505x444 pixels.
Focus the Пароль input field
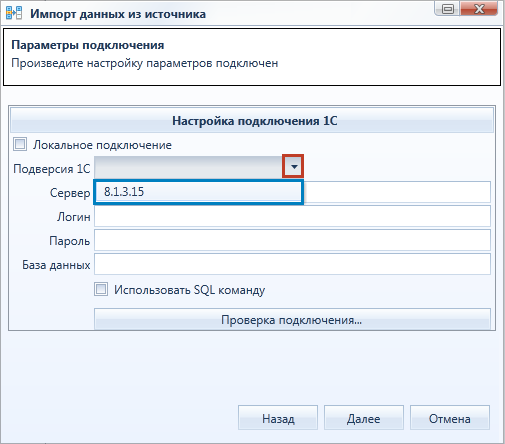[x=292, y=240]
